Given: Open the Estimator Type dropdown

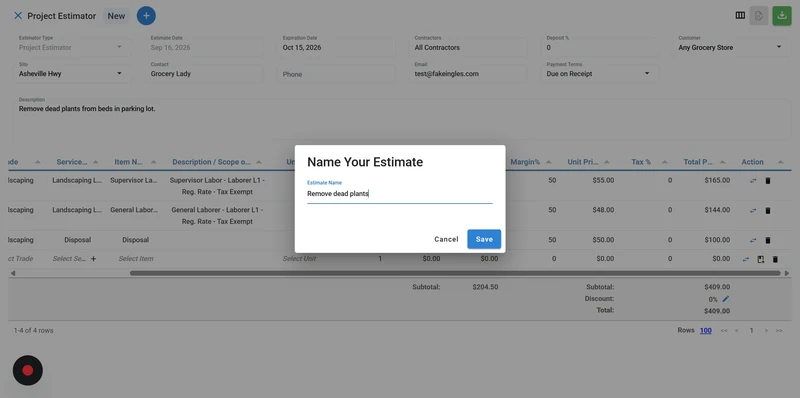Looking at the screenshot, I should [x=71, y=47].
